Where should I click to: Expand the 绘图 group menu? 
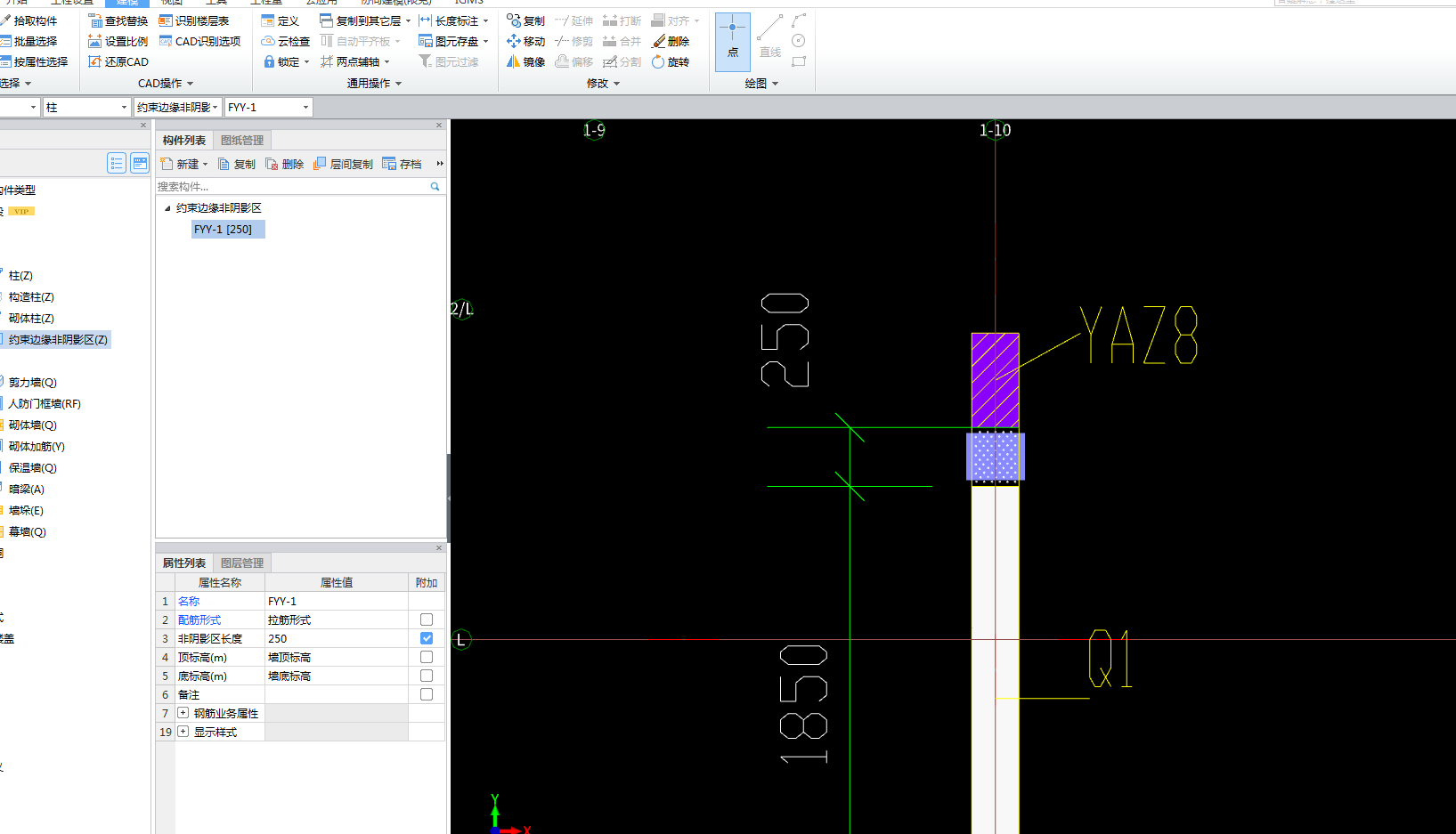click(x=761, y=83)
